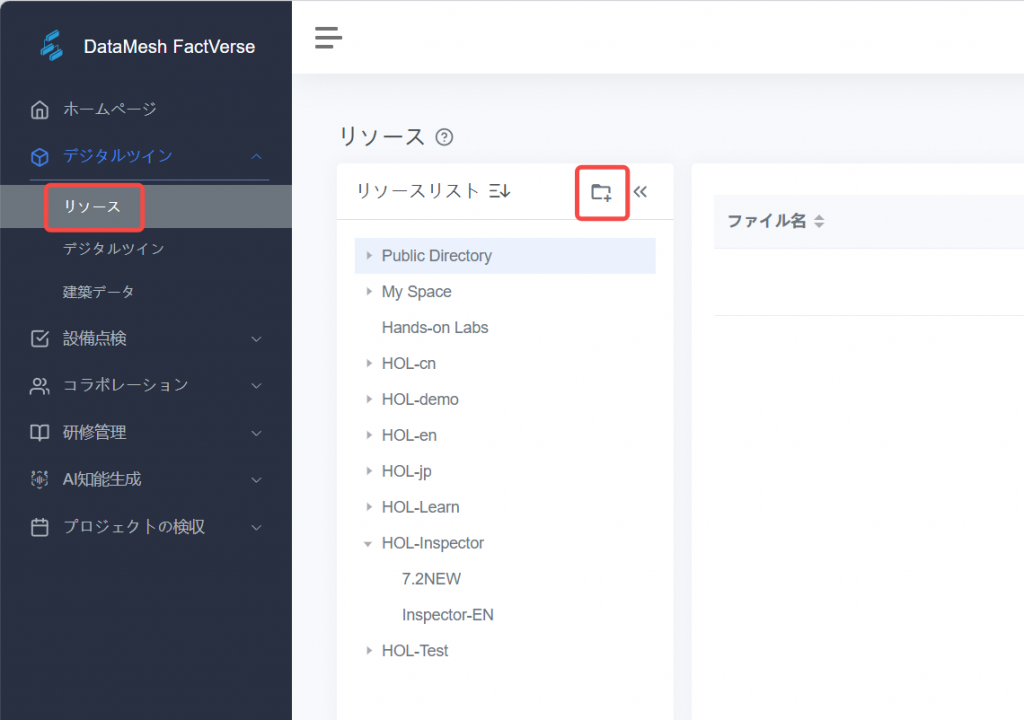Click the DataMesh FactVerse title text
The height and width of the screenshot is (720, 1024).
coord(169,46)
